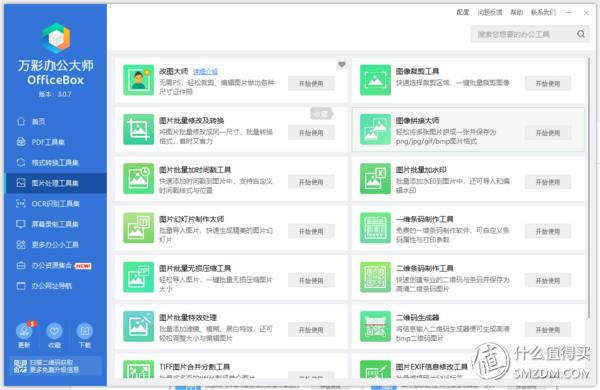This screenshot has height=390, width=600.
Task: Click the tool list vertical scrollbar
Action: 589,188
